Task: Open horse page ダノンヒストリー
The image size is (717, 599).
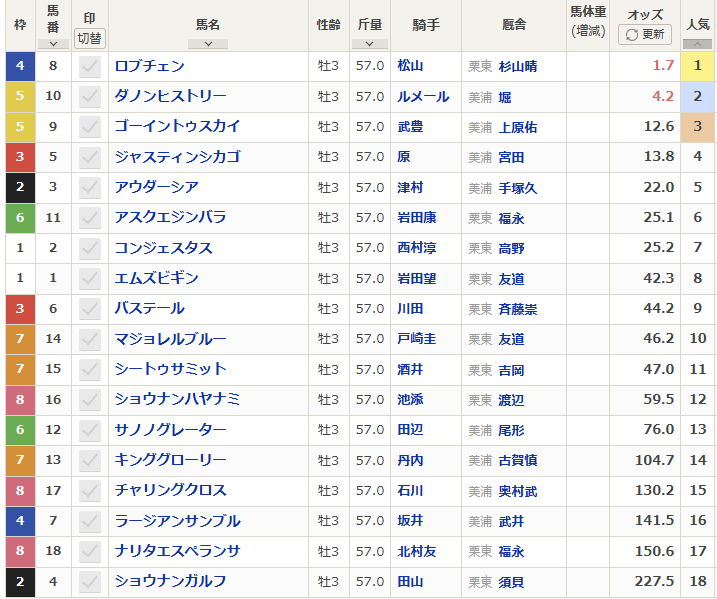Action: (171, 96)
